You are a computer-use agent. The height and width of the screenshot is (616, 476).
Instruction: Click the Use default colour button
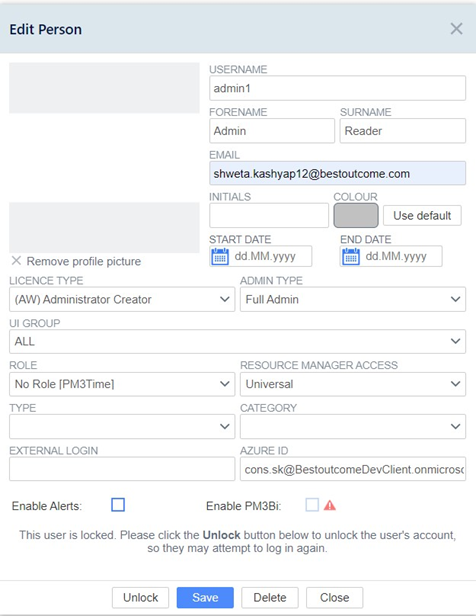422,215
